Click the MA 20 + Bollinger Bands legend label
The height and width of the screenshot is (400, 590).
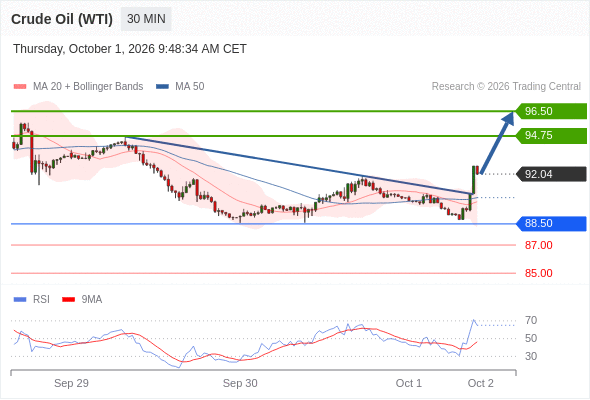tap(88, 87)
